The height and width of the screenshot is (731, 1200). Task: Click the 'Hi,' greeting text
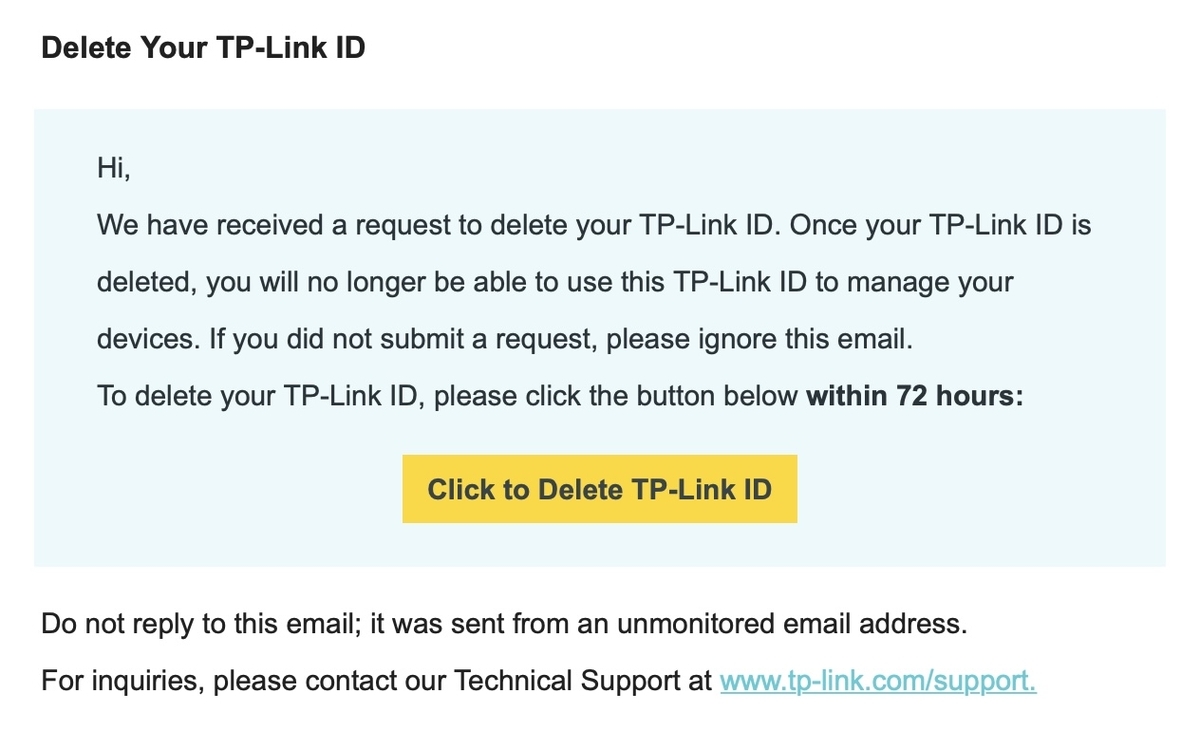tap(114, 168)
